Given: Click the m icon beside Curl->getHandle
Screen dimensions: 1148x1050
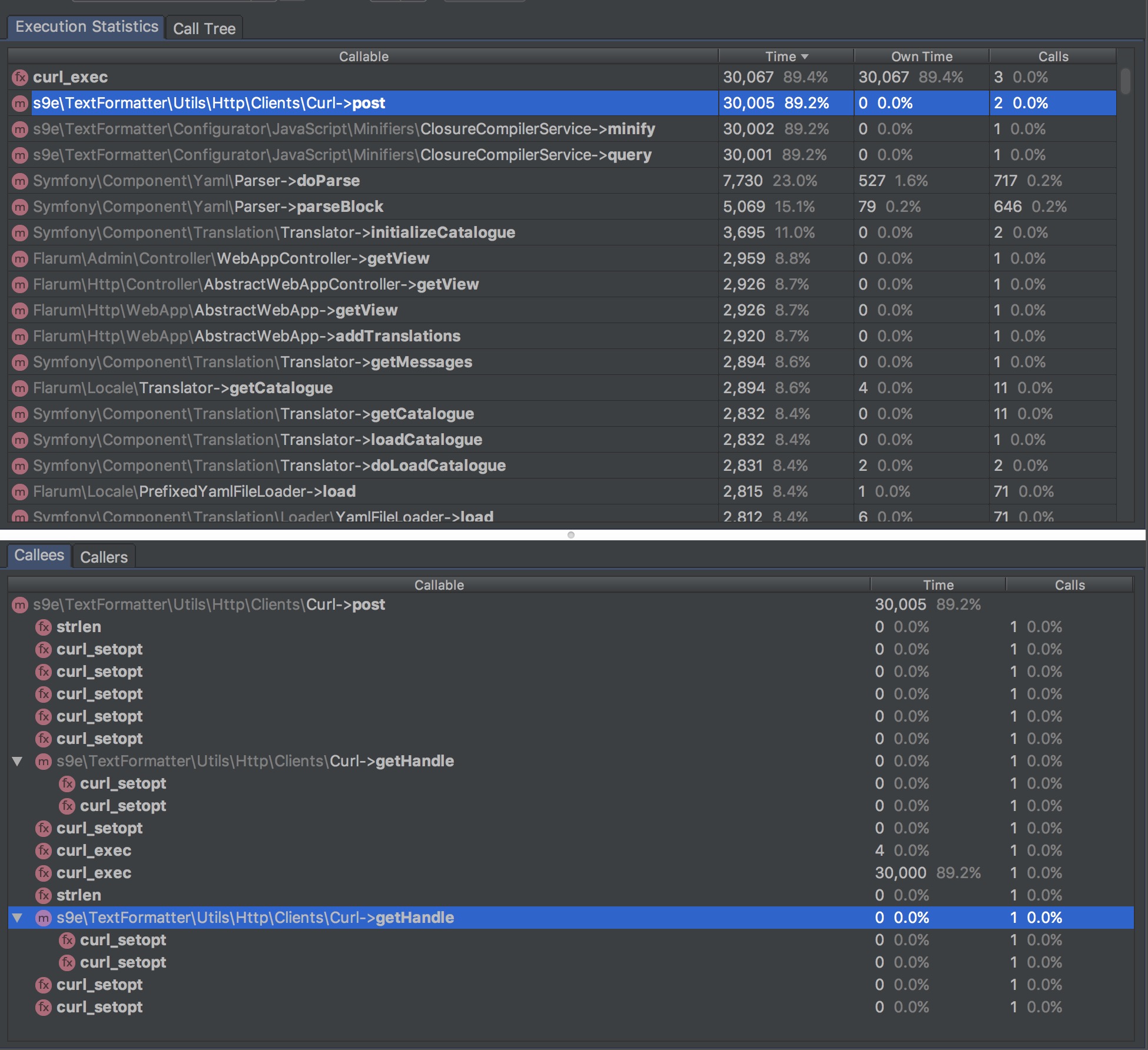Looking at the screenshot, I should (42, 760).
